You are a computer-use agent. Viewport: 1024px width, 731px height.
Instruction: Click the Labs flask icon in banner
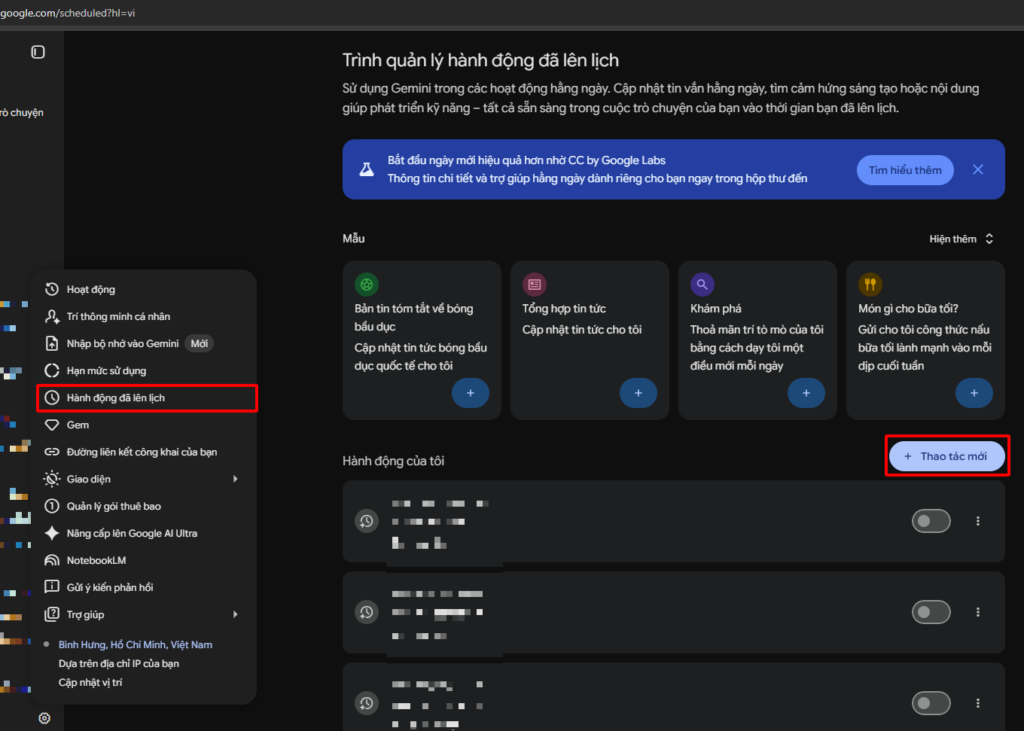[367, 169]
